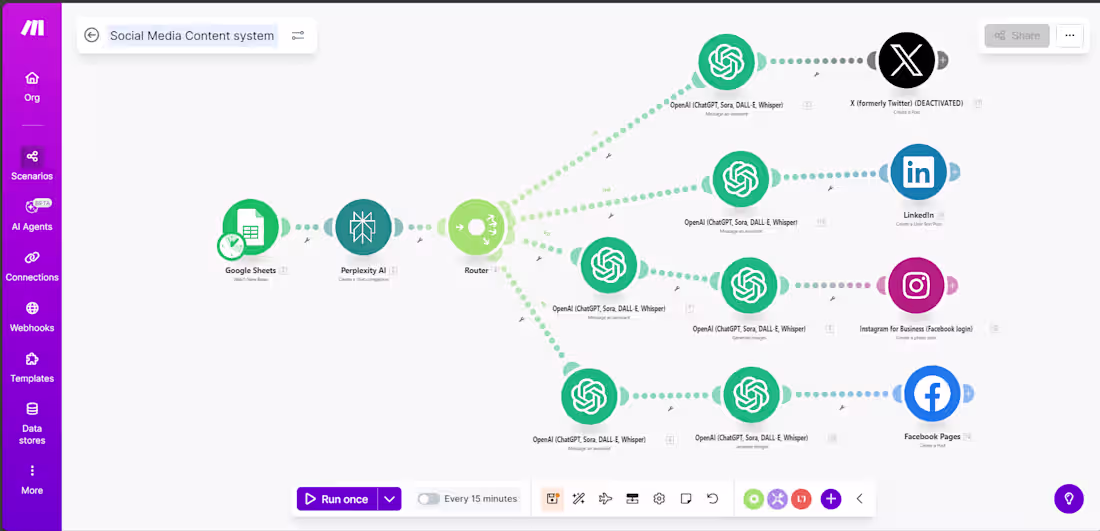Click the Every 15 minutes schedule text
This screenshot has height=531, width=1100.
(x=481, y=499)
